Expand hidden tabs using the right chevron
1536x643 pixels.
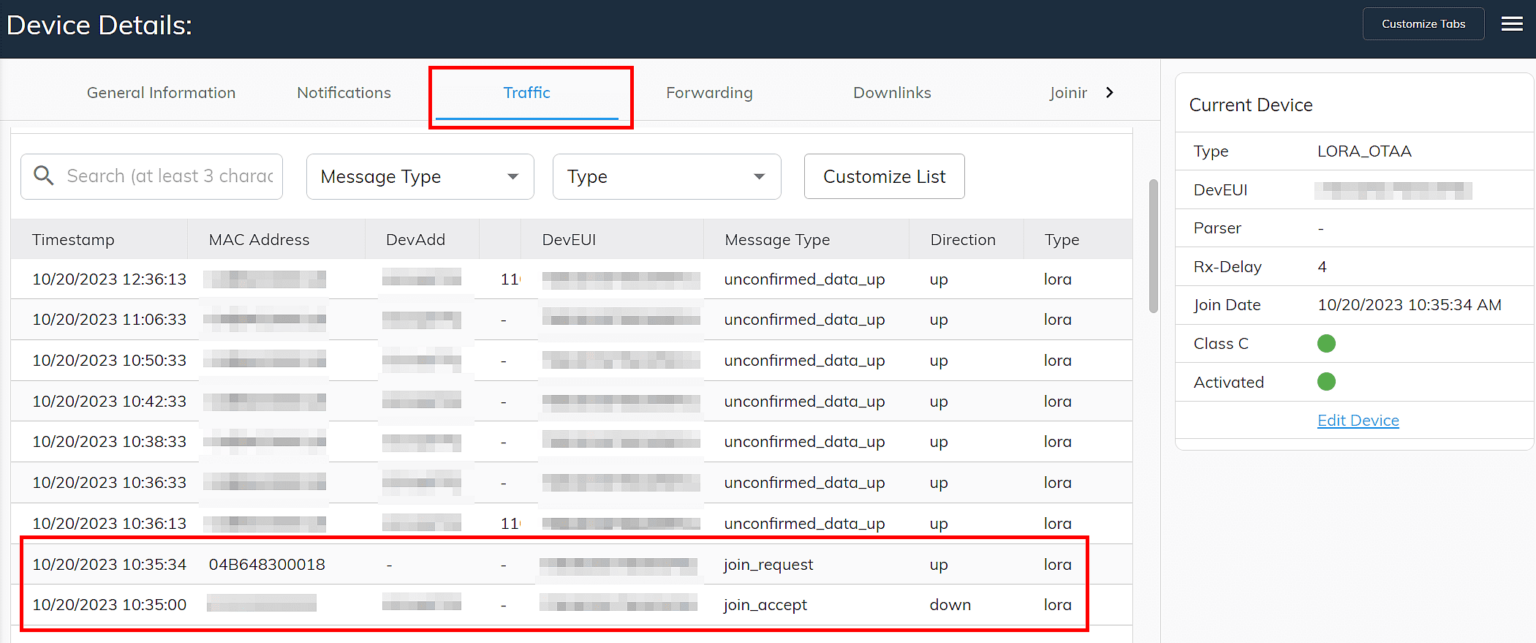[1110, 91]
